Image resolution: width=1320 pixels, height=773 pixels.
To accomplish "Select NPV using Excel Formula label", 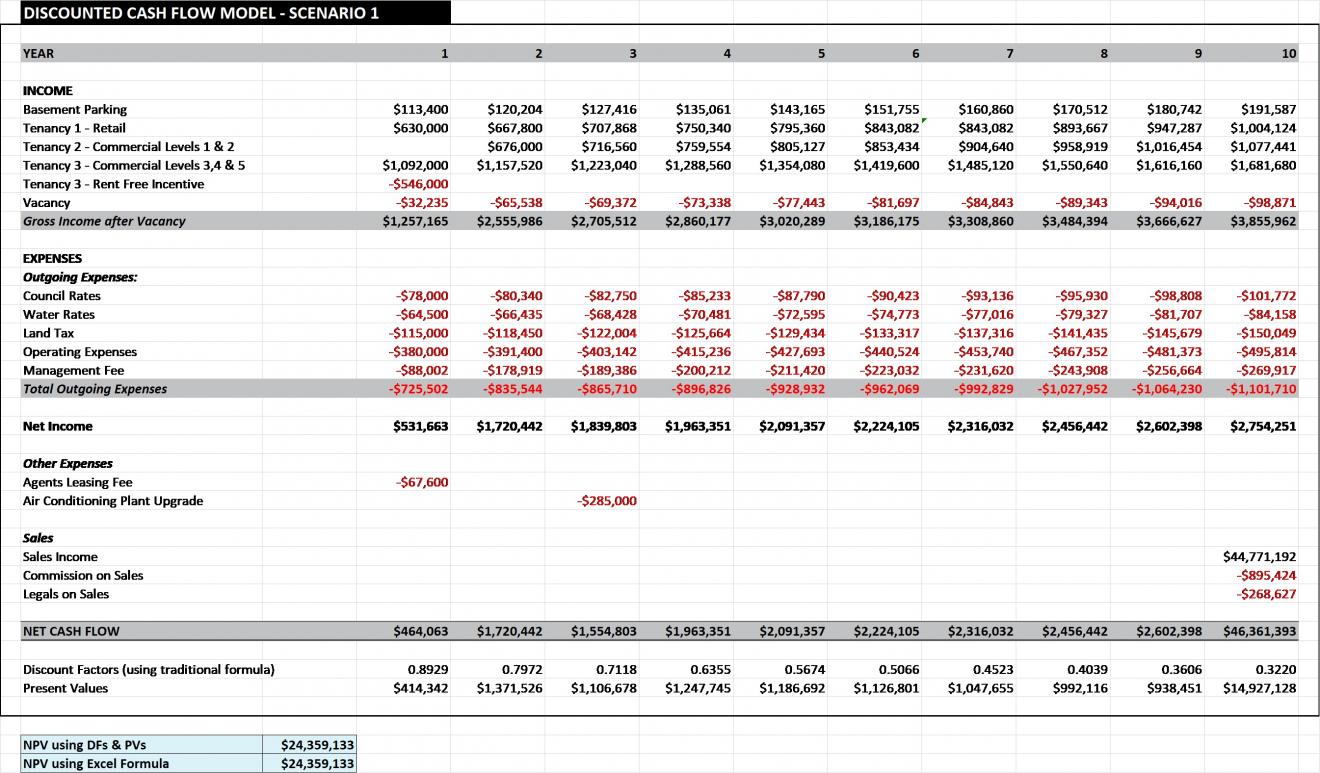I will 143,763.
